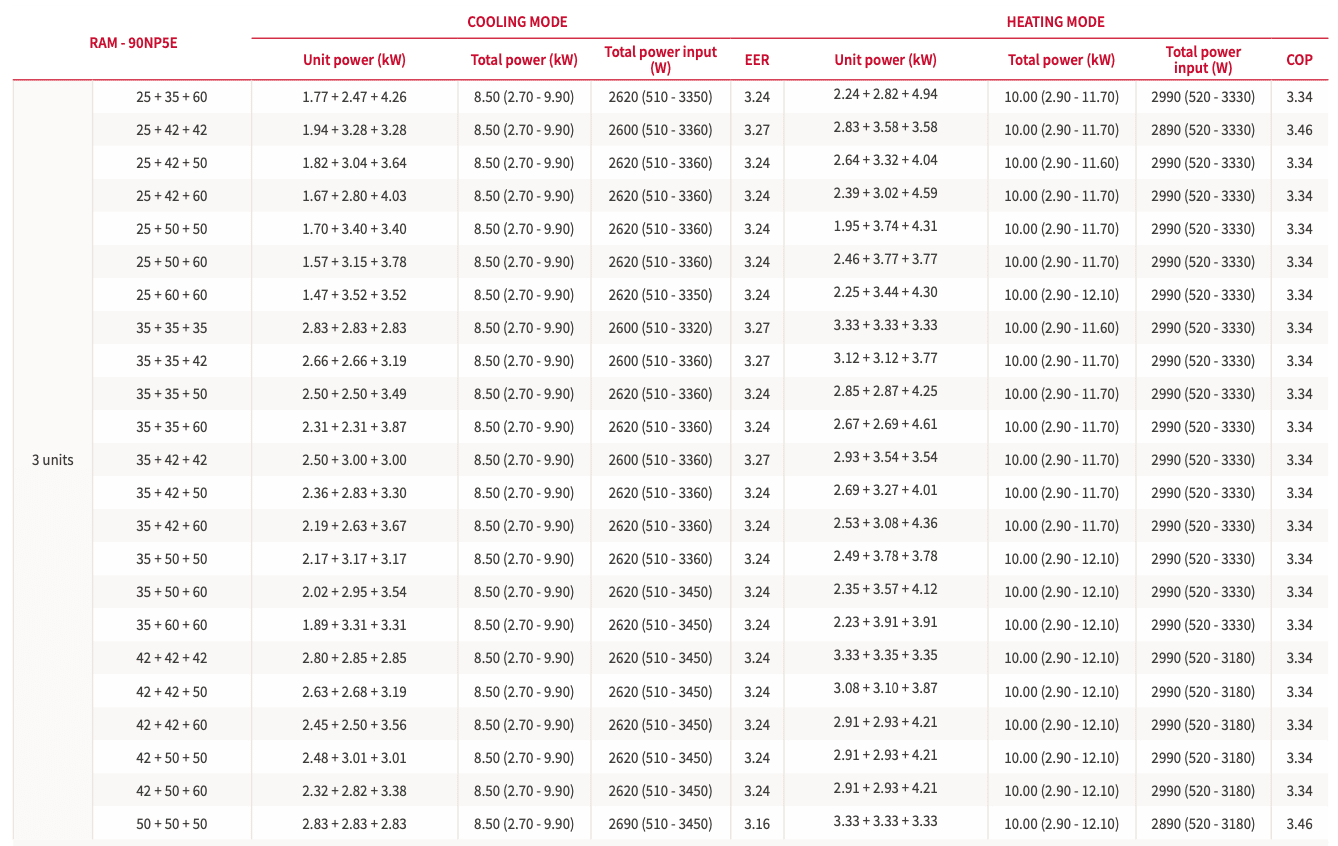Click heating unit power 3.12 + 3.12 + 3.77
1338x846 pixels.
[x=885, y=358]
